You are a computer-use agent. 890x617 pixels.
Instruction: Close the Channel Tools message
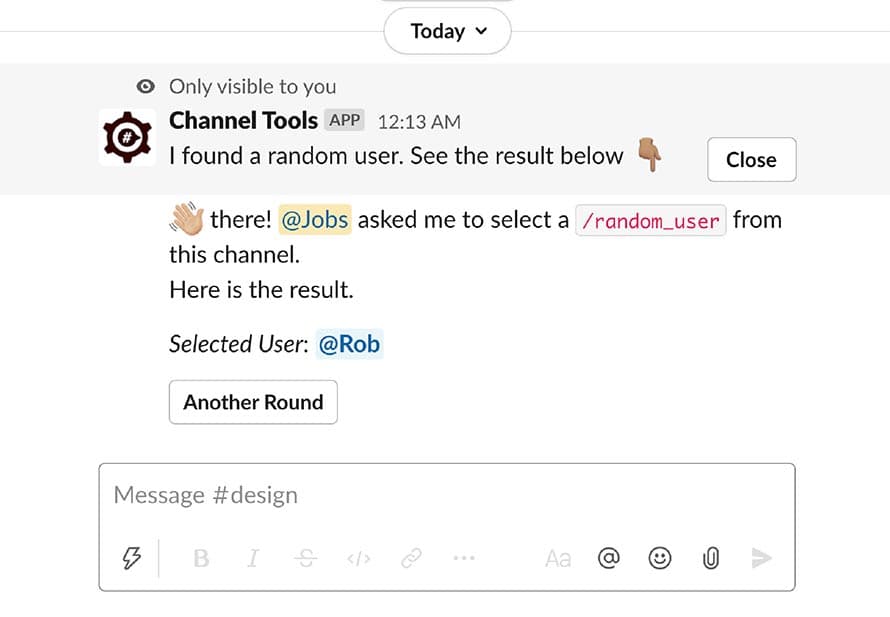751,160
